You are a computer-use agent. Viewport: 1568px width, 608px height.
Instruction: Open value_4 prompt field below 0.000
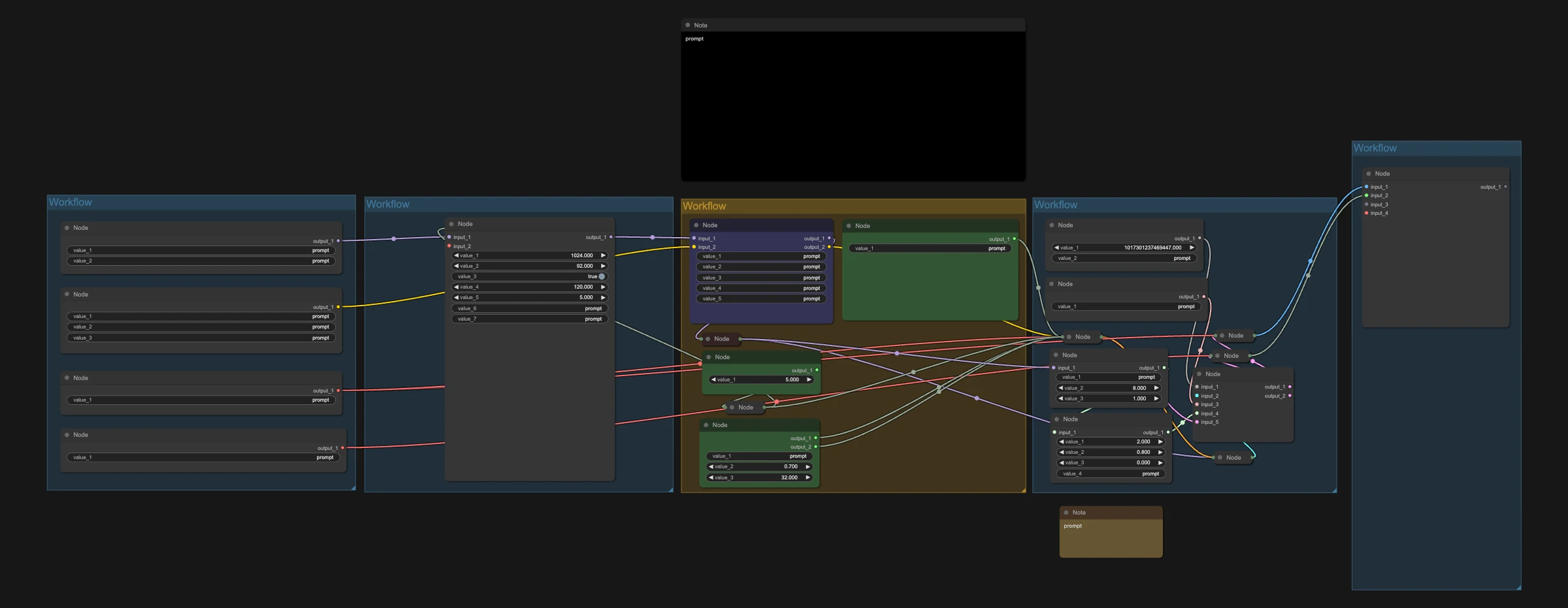1111,473
